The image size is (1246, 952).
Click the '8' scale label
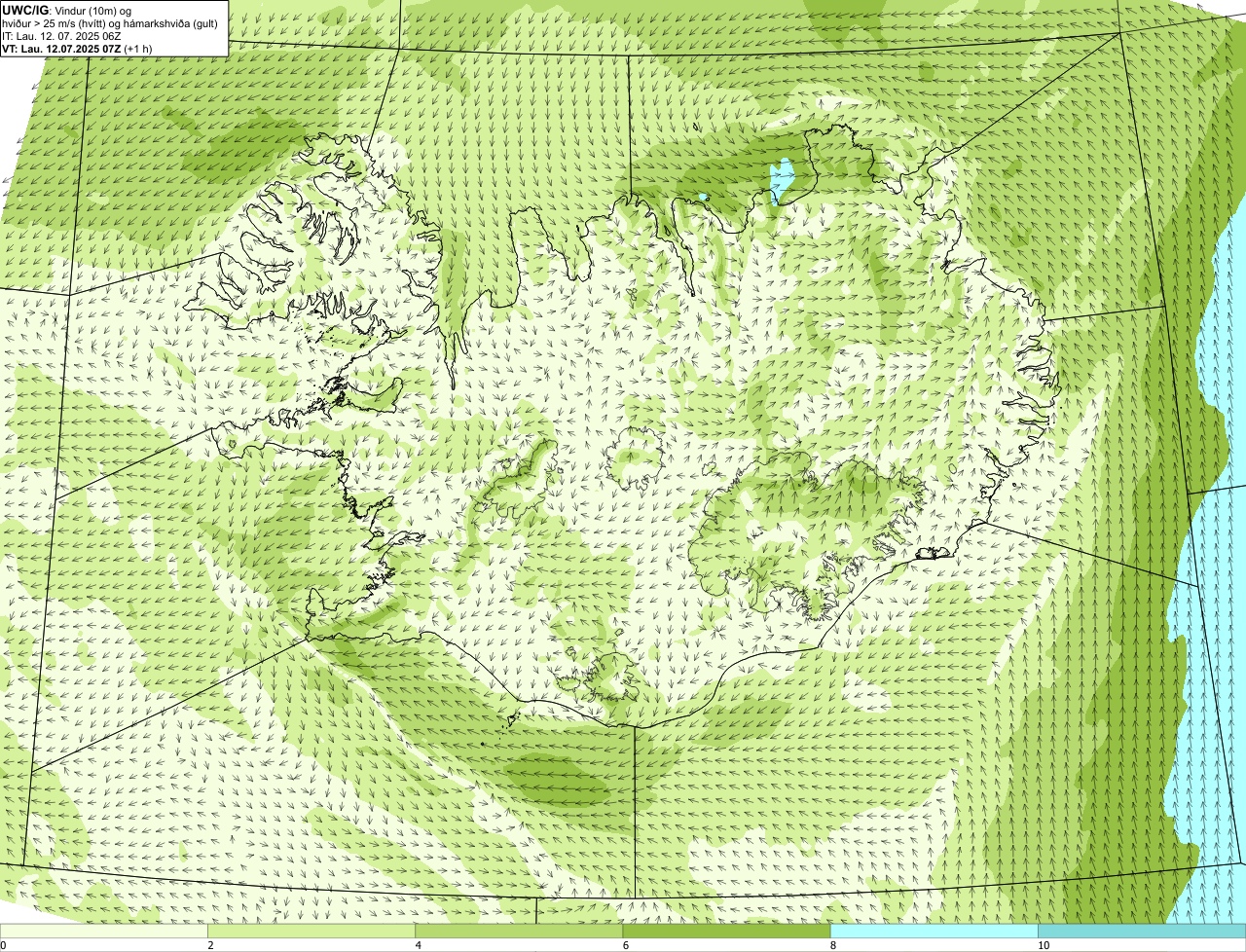[833, 945]
